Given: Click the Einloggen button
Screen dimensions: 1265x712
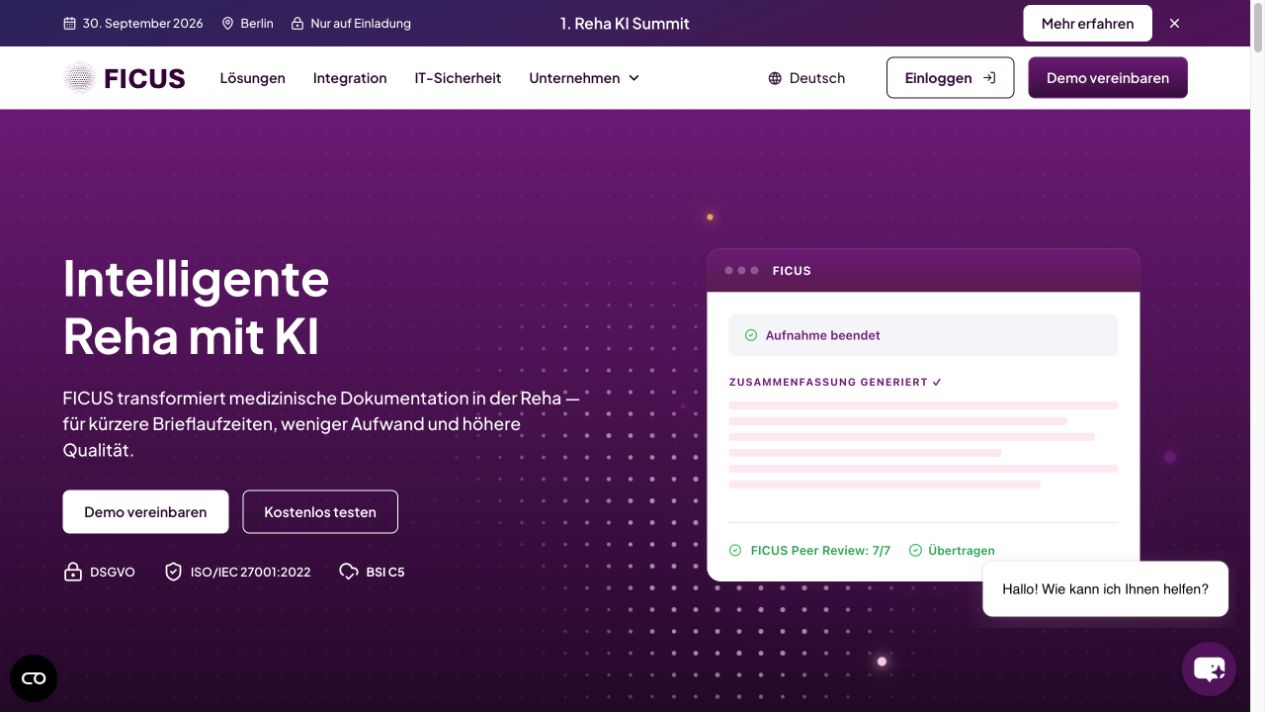Looking at the screenshot, I should 950,78.
